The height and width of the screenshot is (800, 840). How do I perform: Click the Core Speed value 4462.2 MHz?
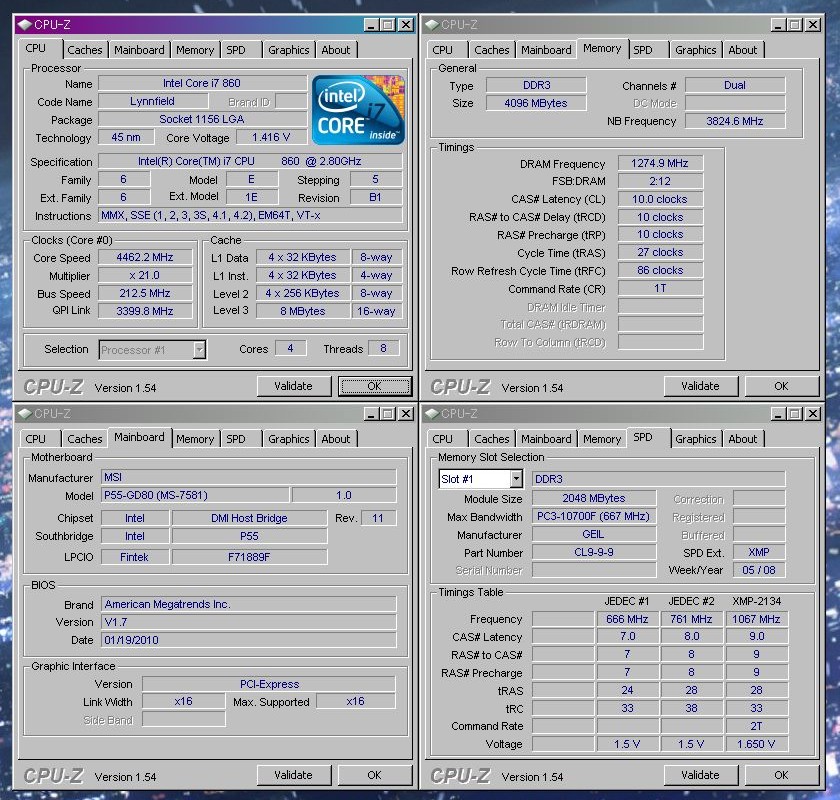coord(145,257)
